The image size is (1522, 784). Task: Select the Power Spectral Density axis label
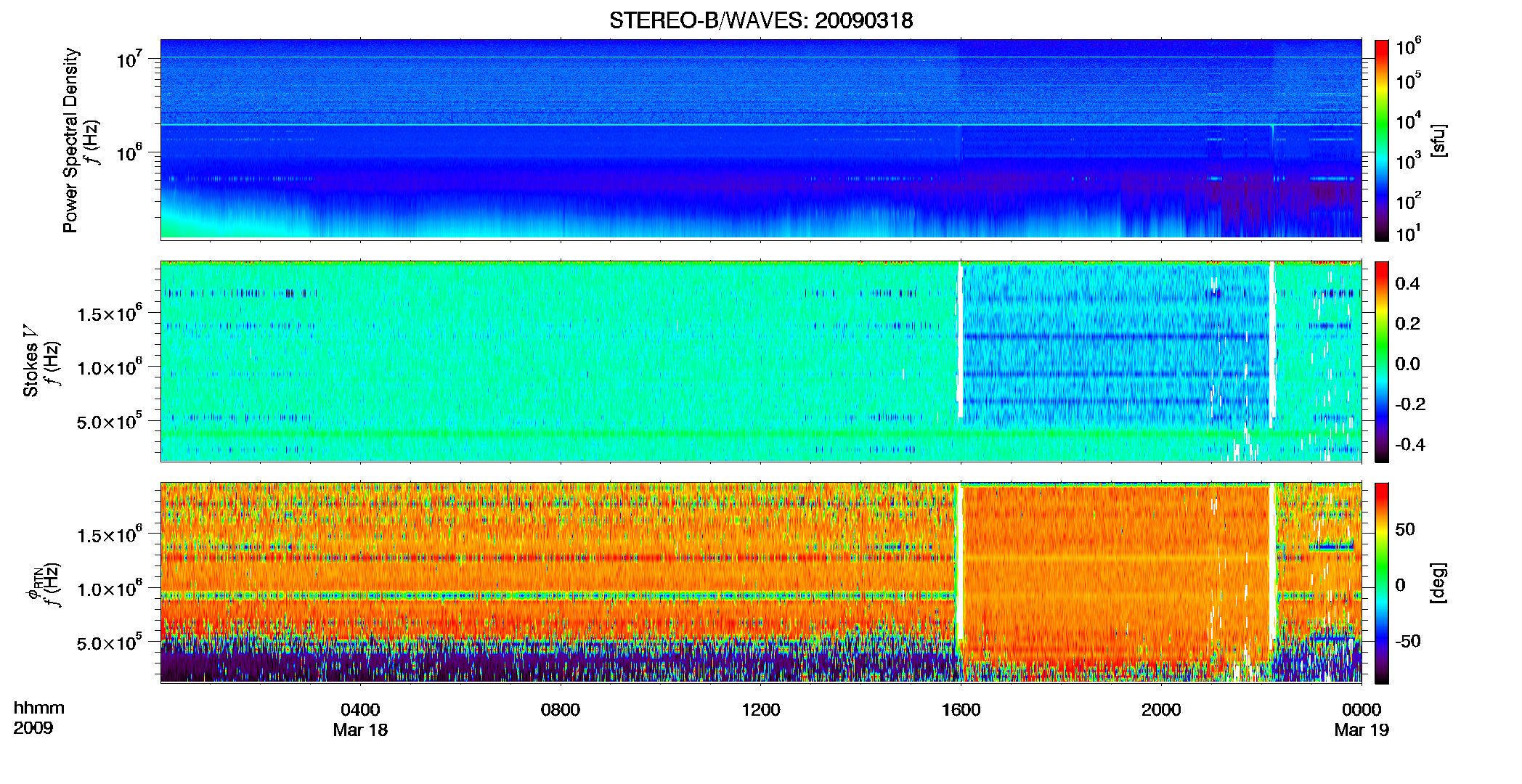[x=70, y=140]
